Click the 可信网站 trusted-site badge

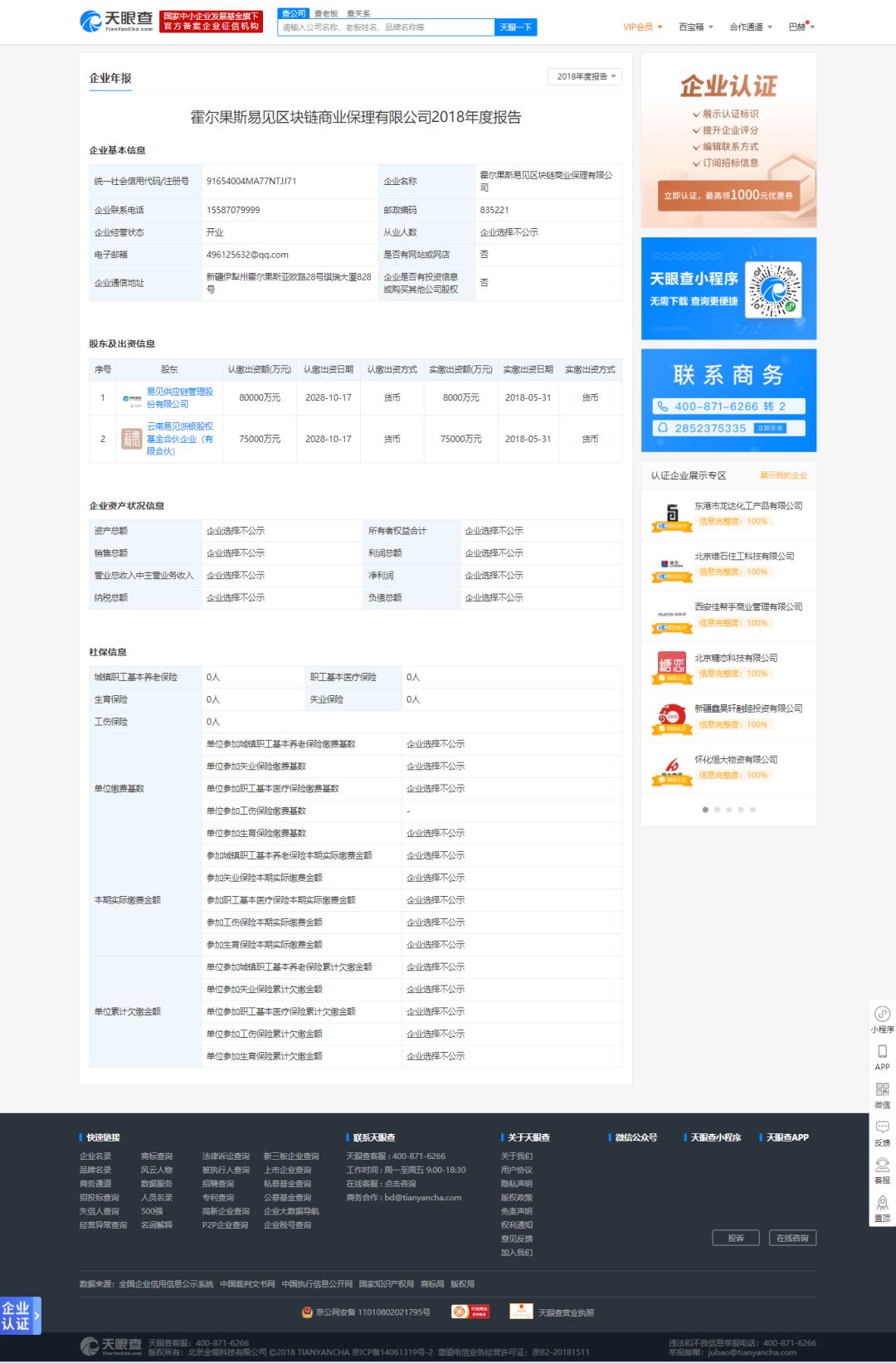click(470, 1312)
